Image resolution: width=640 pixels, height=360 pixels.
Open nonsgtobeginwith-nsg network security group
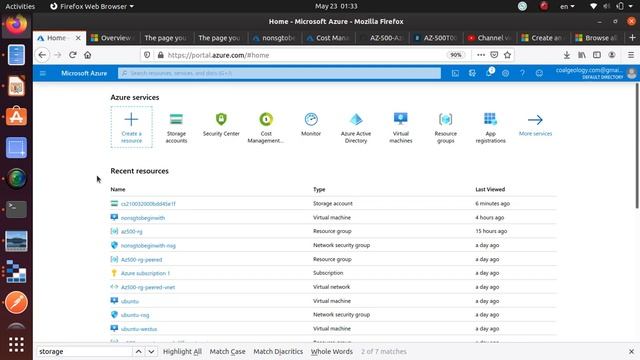[148, 246]
